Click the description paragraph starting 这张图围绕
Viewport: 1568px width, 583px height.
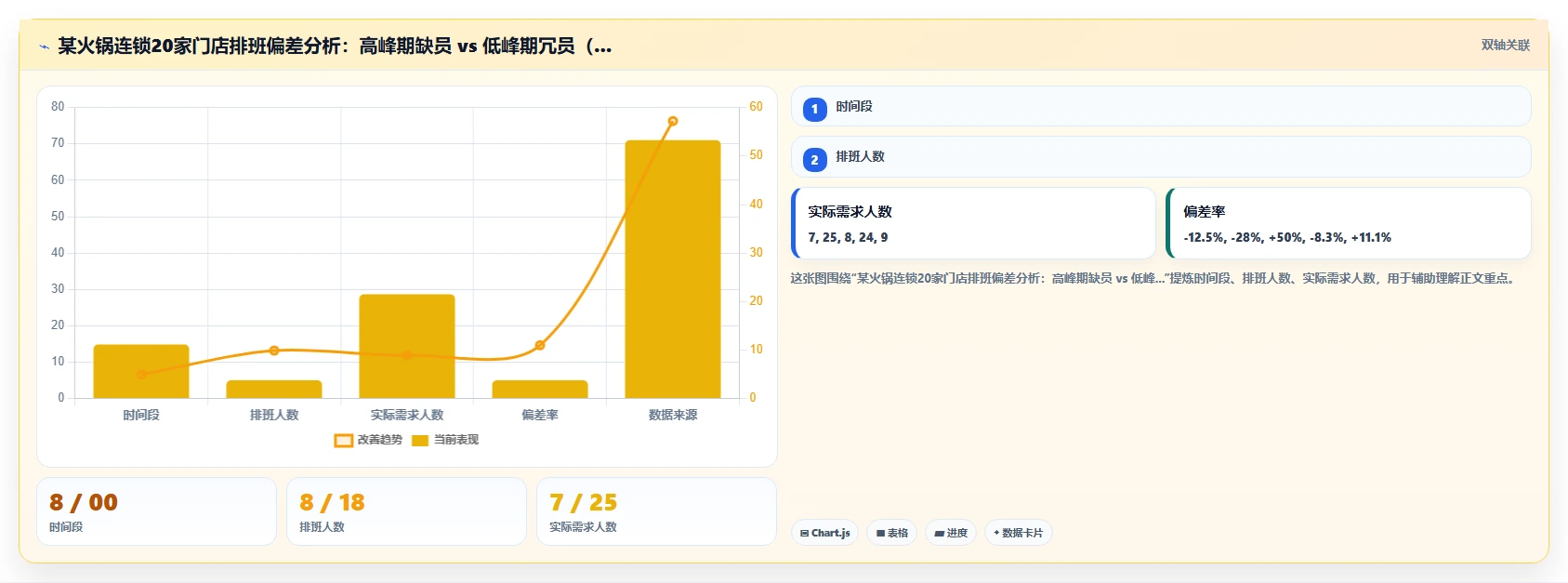[1155, 278]
